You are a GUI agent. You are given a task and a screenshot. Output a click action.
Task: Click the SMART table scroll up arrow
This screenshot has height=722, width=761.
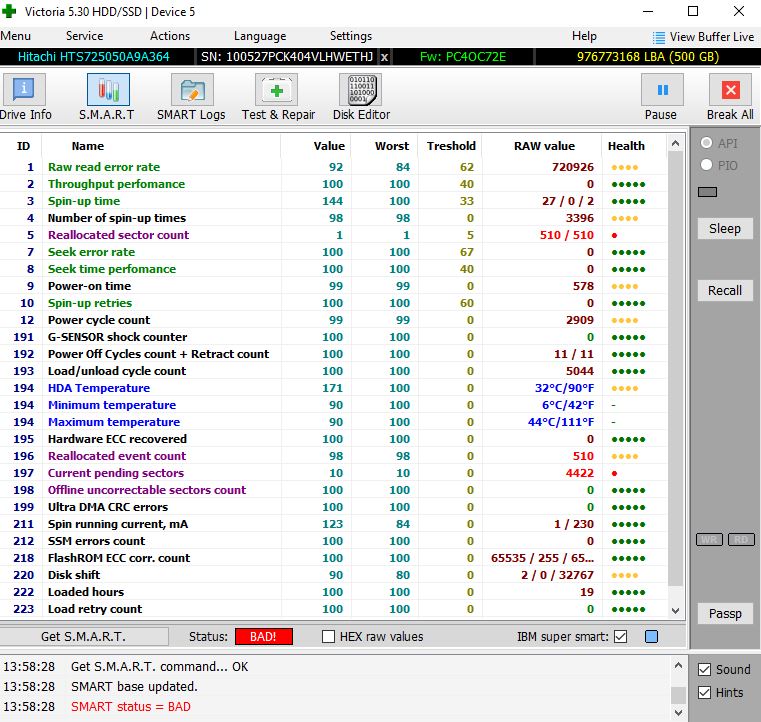point(675,143)
